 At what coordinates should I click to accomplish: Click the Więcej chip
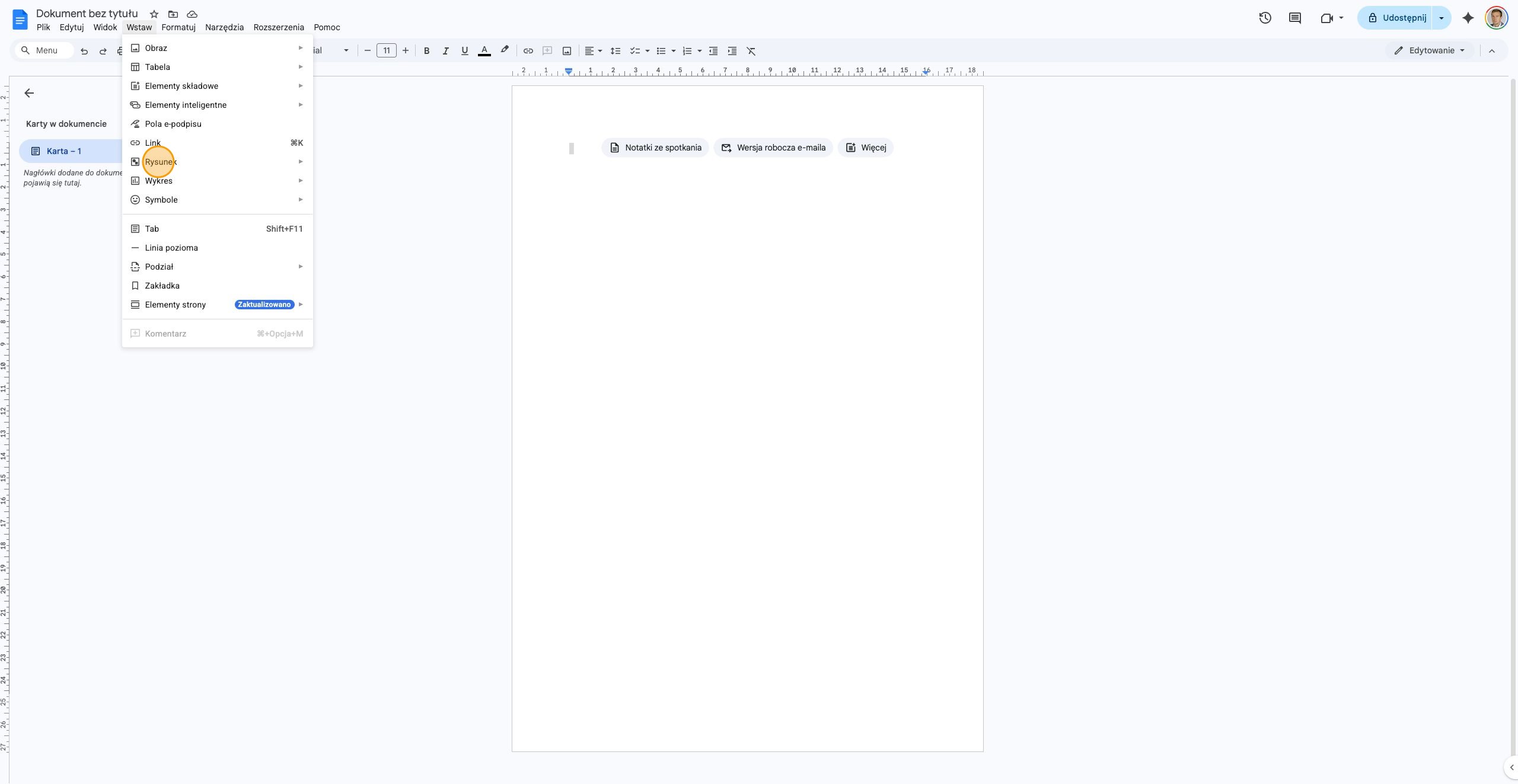[866, 148]
